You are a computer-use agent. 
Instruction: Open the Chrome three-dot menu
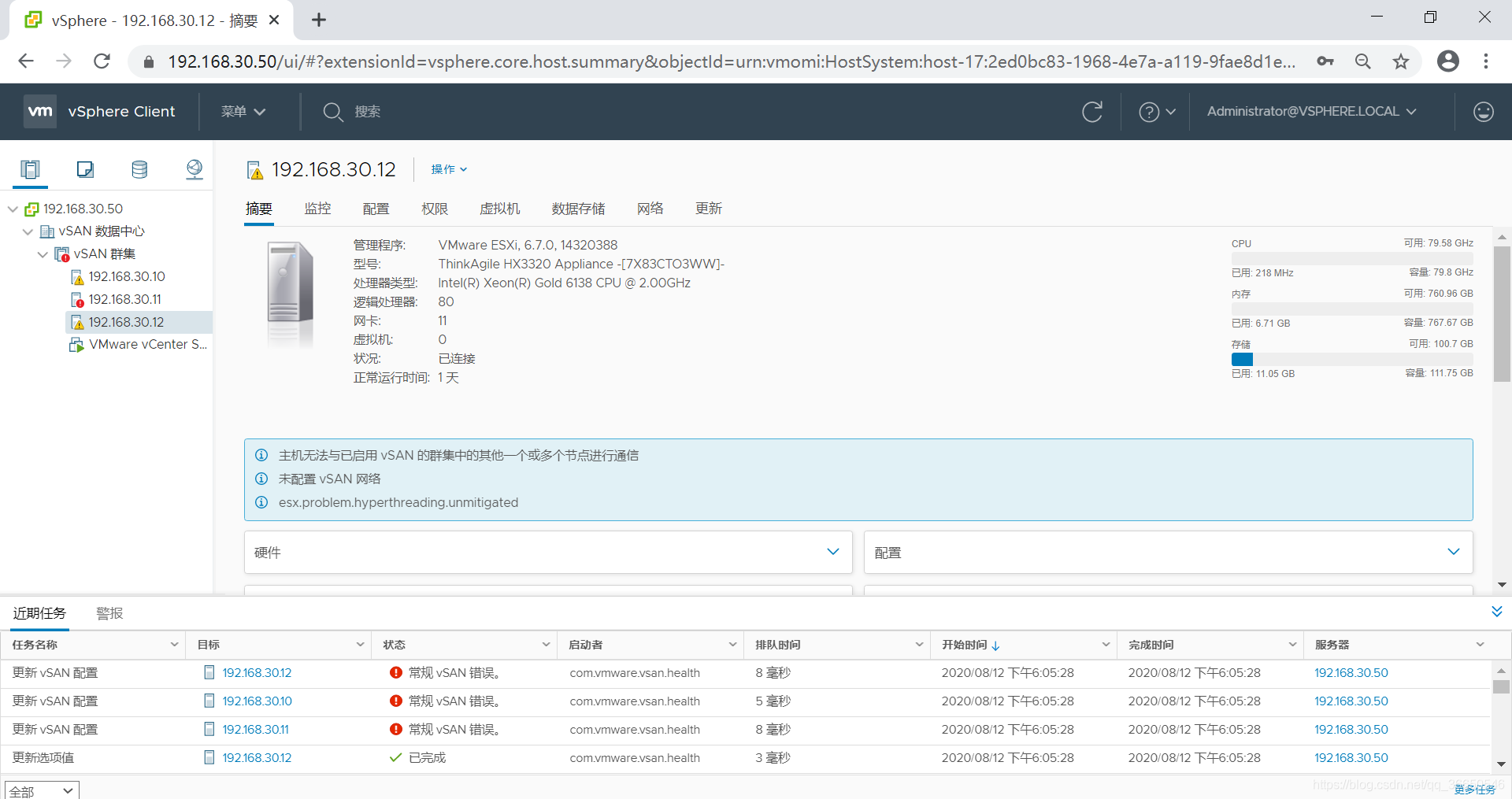(x=1486, y=61)
